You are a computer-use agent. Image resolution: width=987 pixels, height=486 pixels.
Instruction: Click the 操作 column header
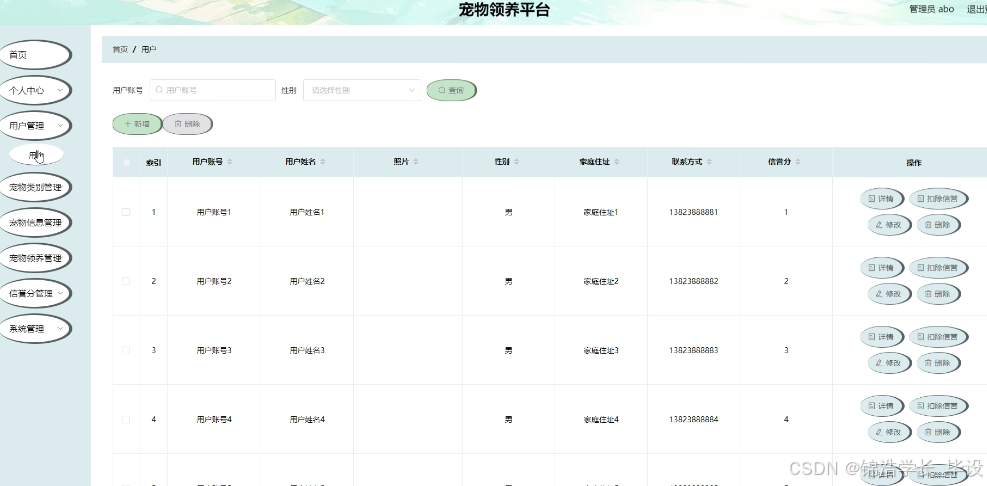[x=914, y=162]
